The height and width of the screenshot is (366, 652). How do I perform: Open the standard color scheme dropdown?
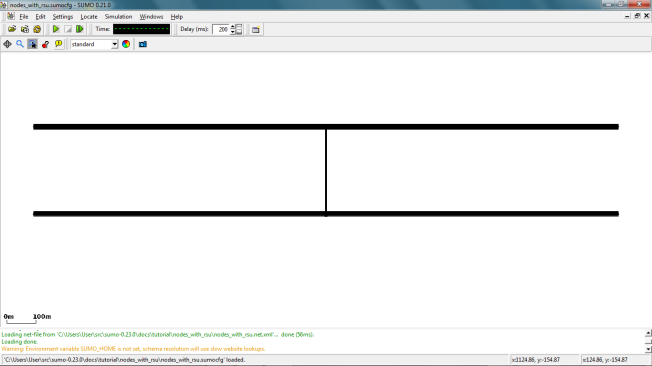94,44
